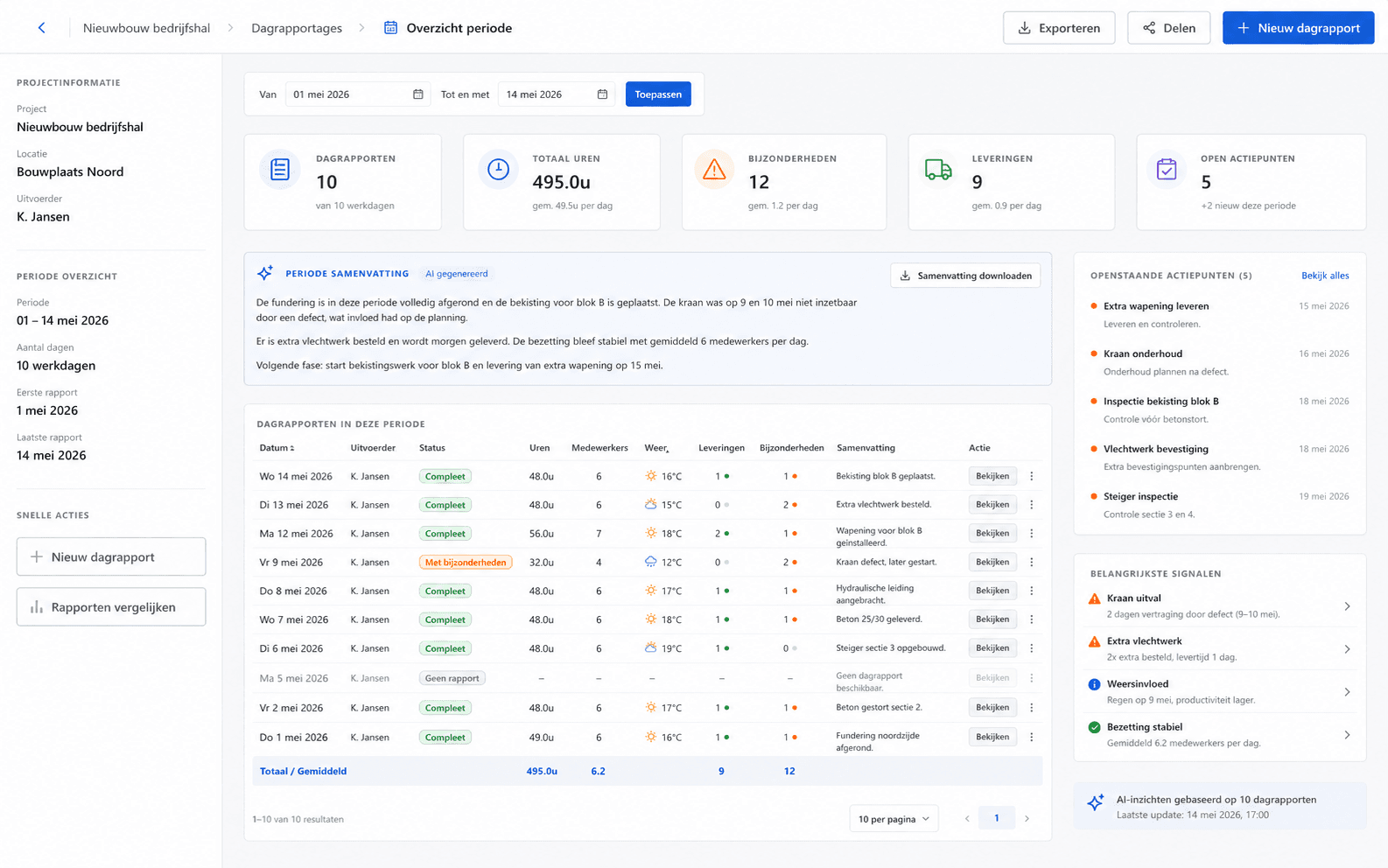The height and width of the screenshot is (868, 1388).
Task: Apply date range with Toepassen
Action: coord(658,94)
